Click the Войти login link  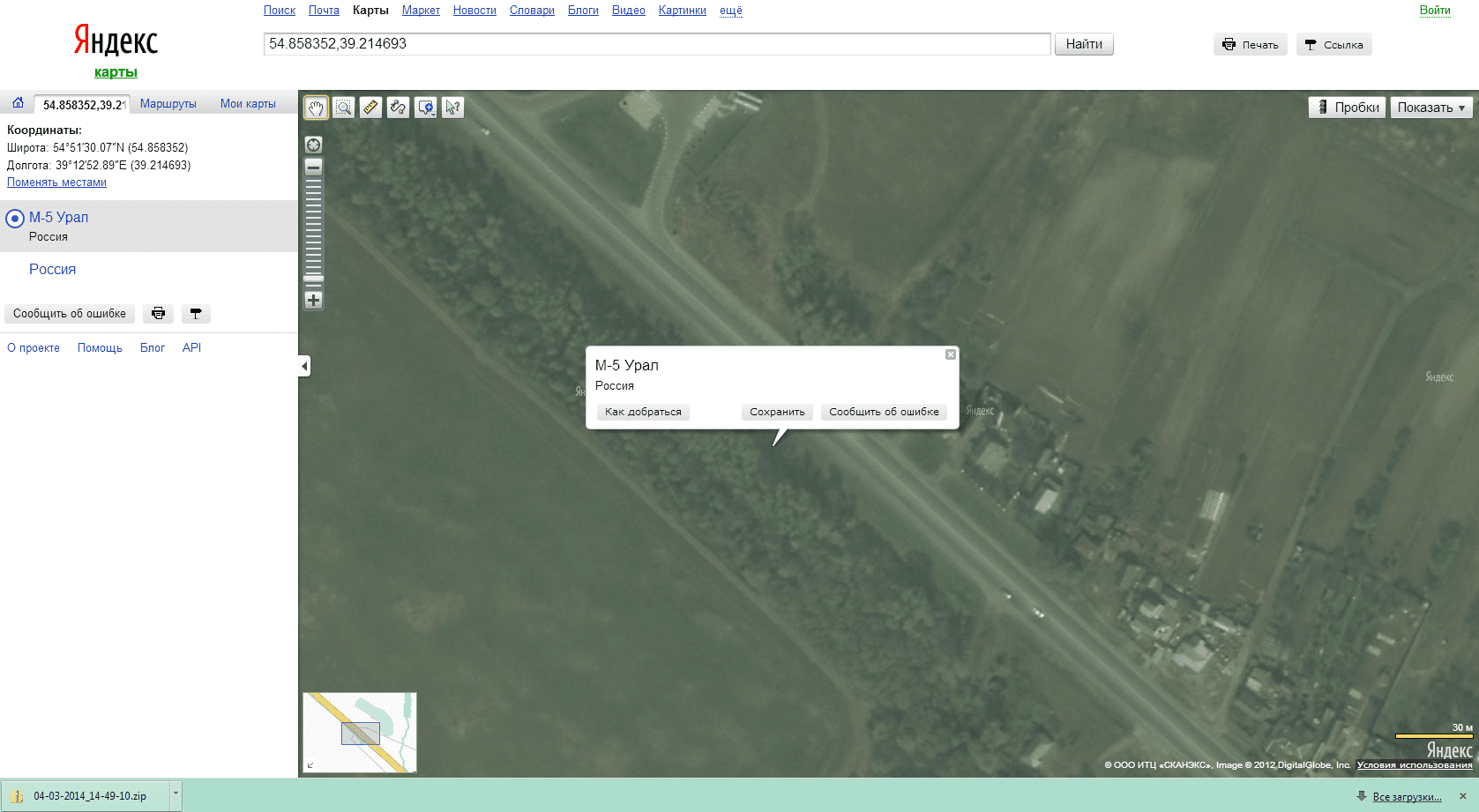pyautogui.click(x=1435, y=11)
